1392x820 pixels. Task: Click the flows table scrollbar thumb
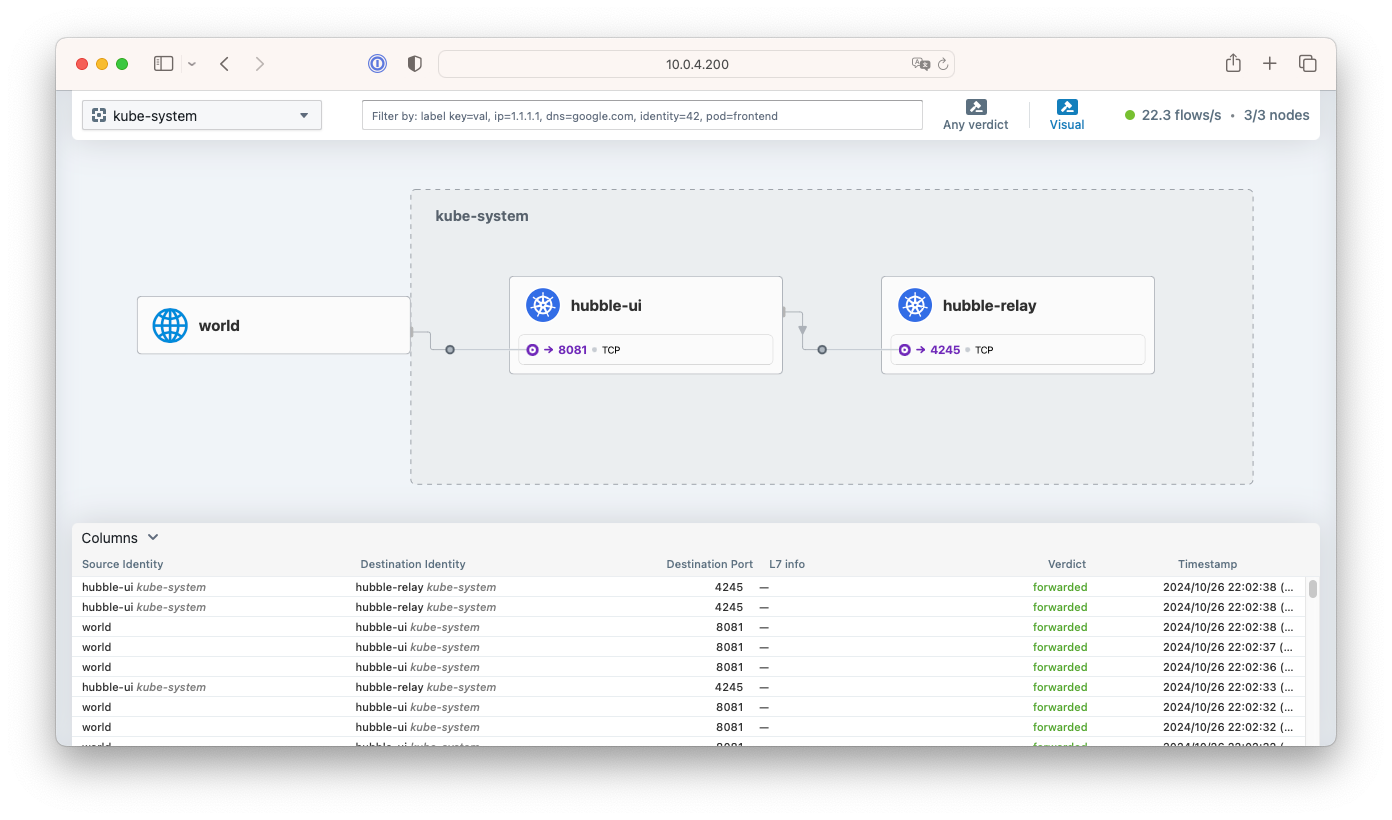pos(1313,588)
